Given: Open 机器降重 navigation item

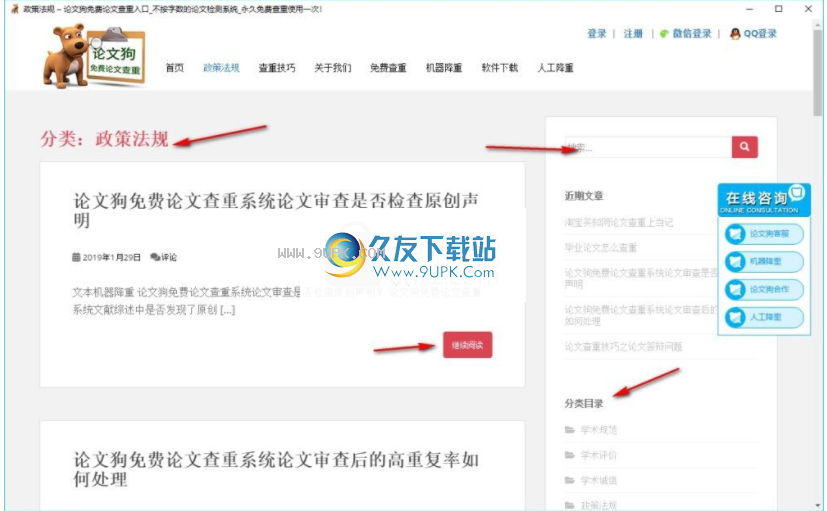Looking at the screenshot, I should 444,68.
